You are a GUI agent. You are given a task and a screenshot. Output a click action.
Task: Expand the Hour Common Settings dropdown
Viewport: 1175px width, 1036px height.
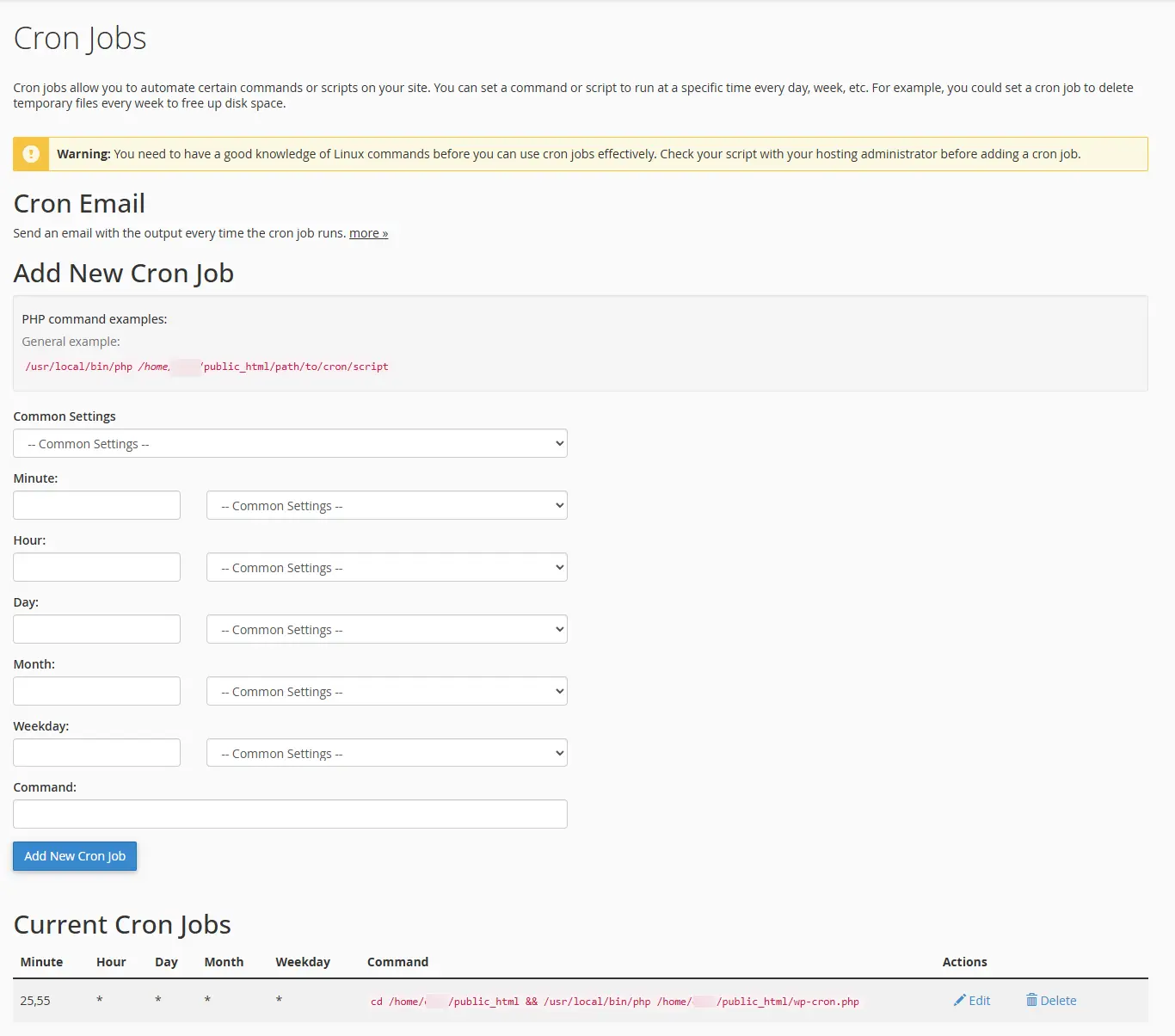[x=387, y=568]
